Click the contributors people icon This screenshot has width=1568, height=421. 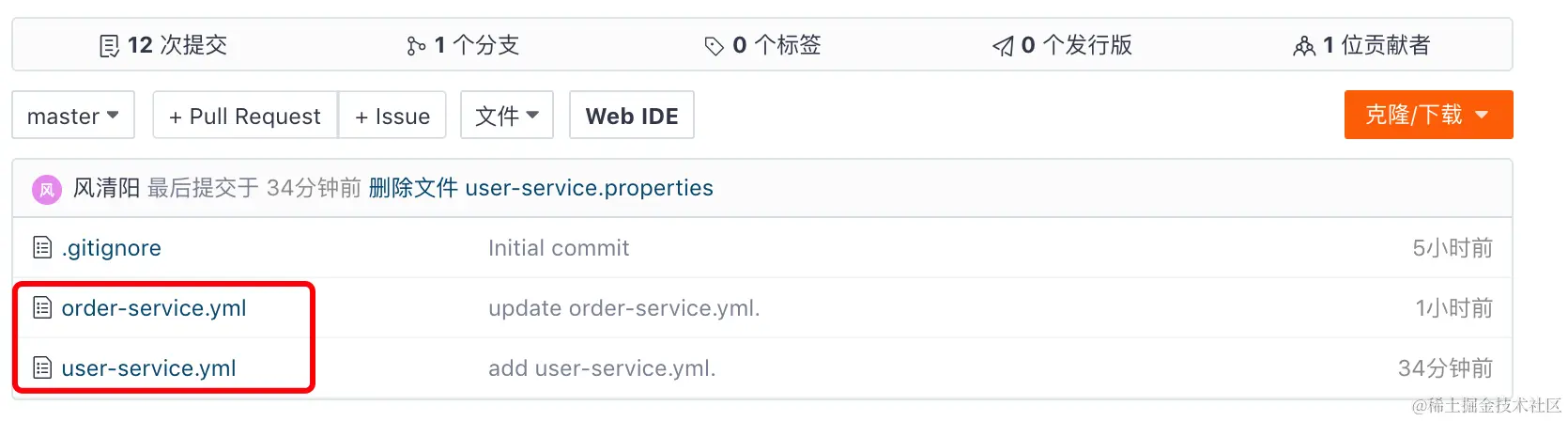[1304, 46]
